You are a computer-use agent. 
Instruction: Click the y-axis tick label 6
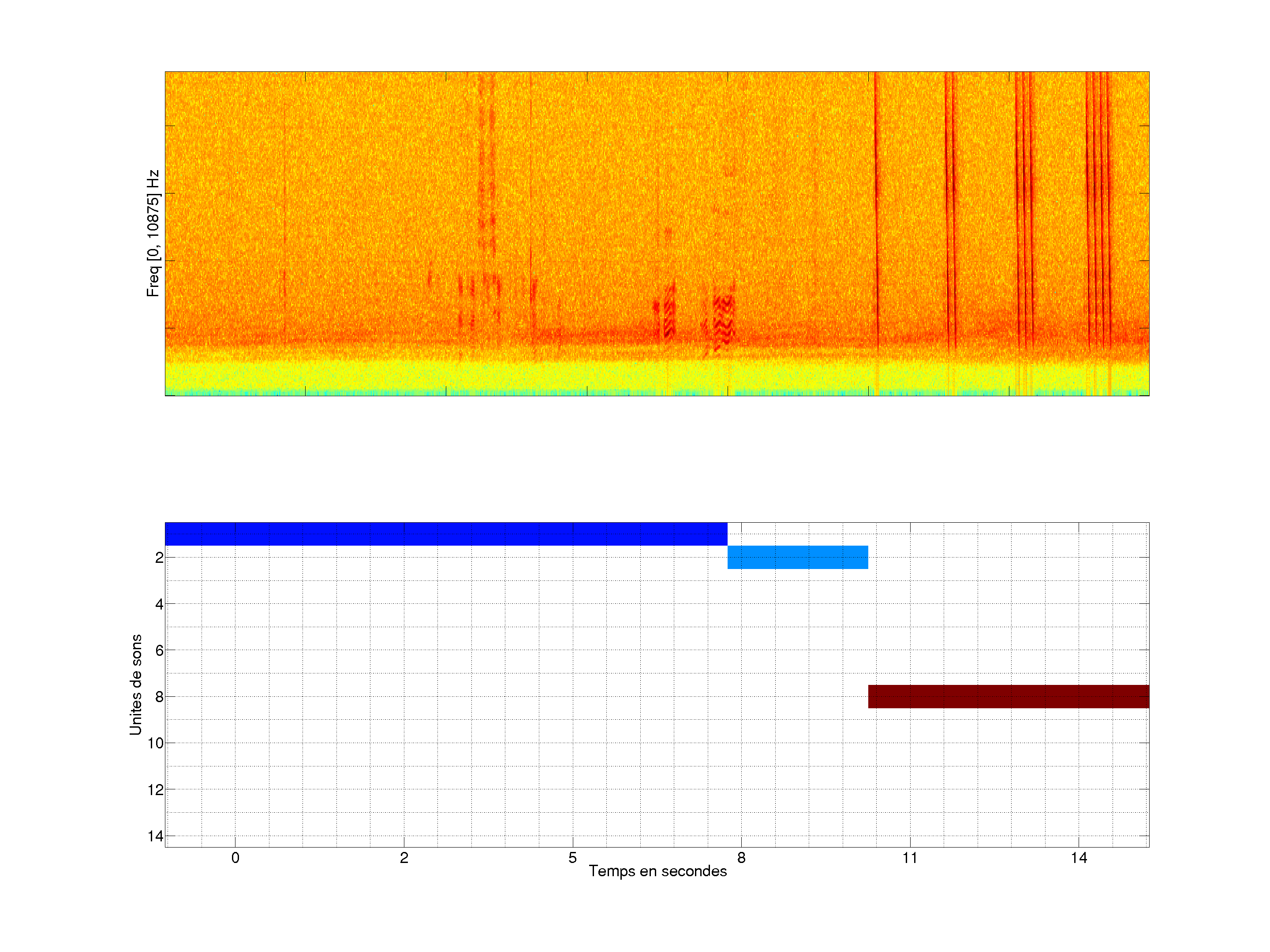159,650
